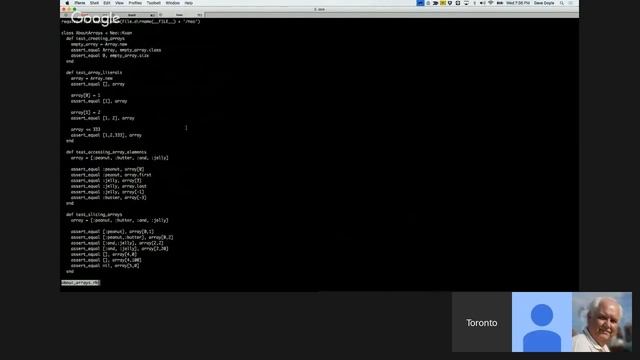
Task: Open the iTerm application menu
Action: (x=80, y=3)
